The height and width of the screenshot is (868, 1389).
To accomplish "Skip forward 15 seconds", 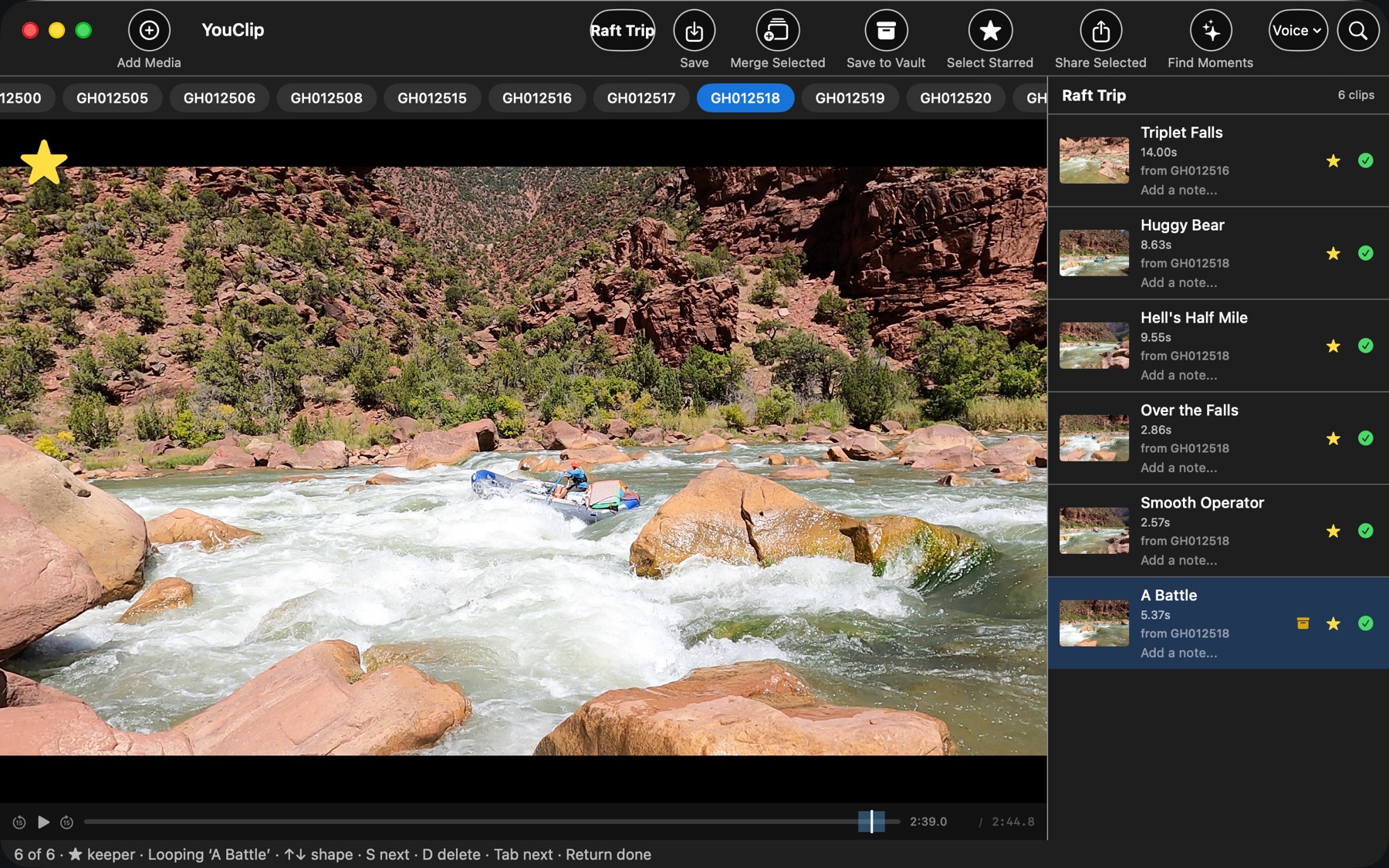I will click(67, 822).
